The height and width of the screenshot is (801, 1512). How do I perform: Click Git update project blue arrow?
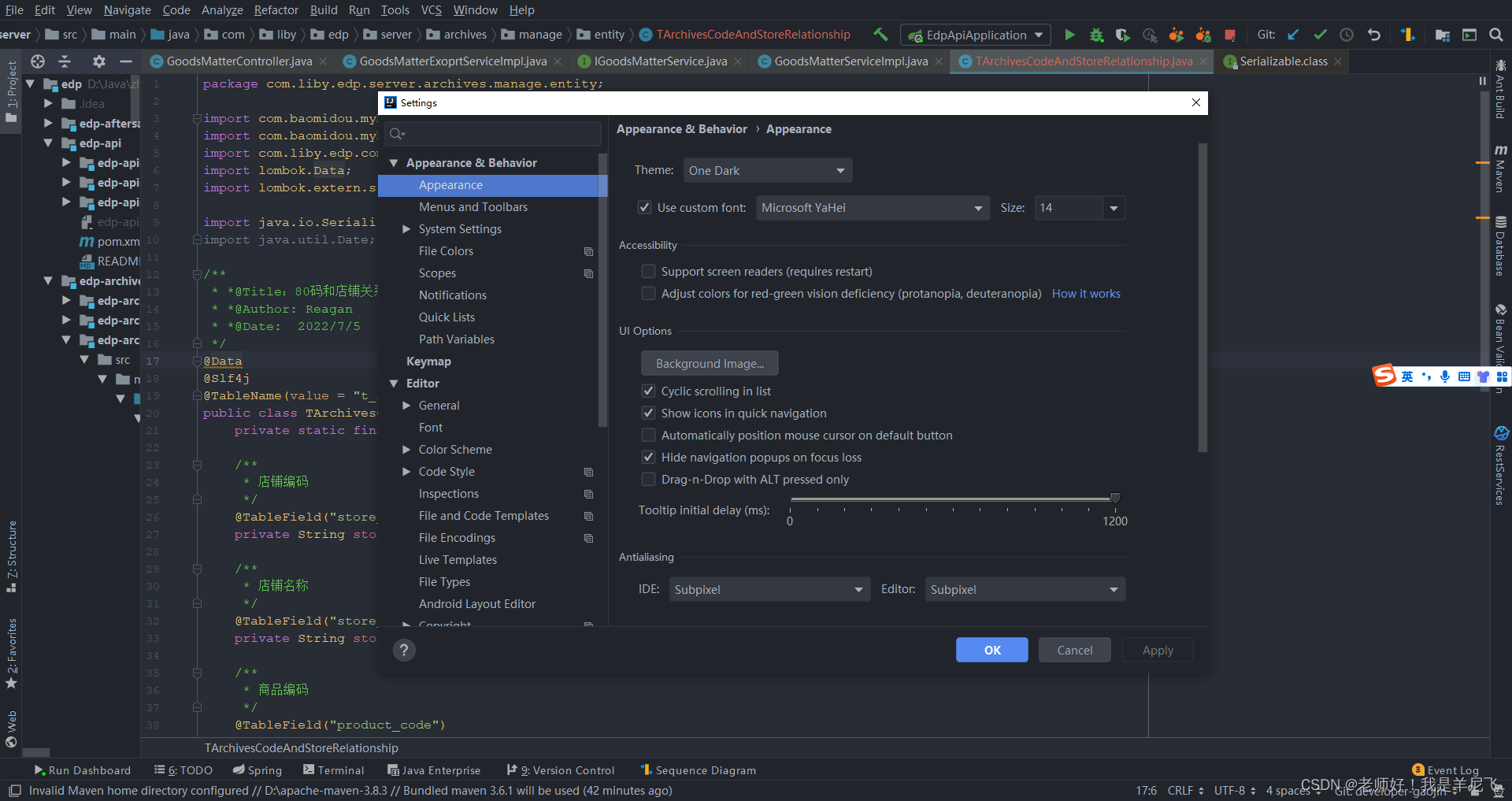pyautogui.click(x=1293, y=35)
